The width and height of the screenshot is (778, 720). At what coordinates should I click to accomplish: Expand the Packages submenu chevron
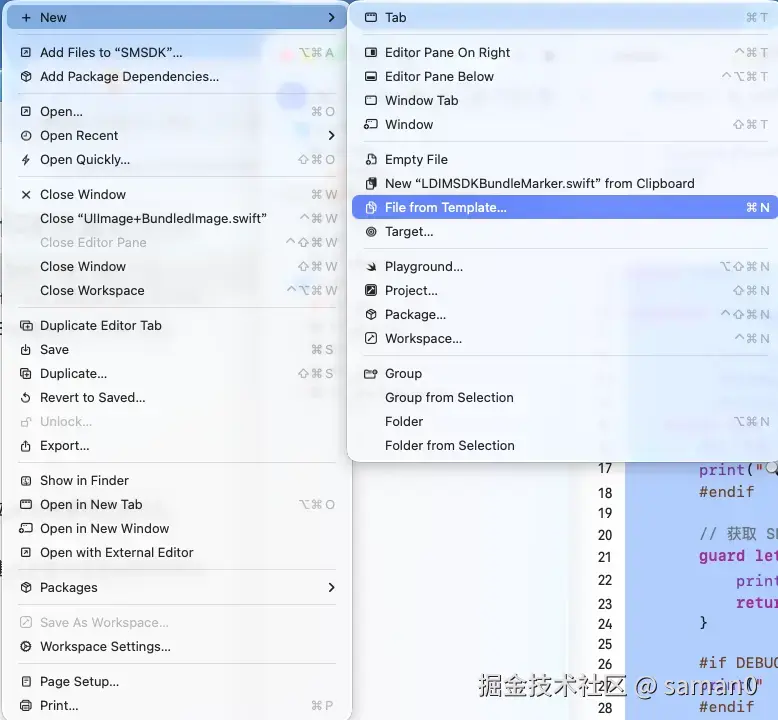[331, 588]
